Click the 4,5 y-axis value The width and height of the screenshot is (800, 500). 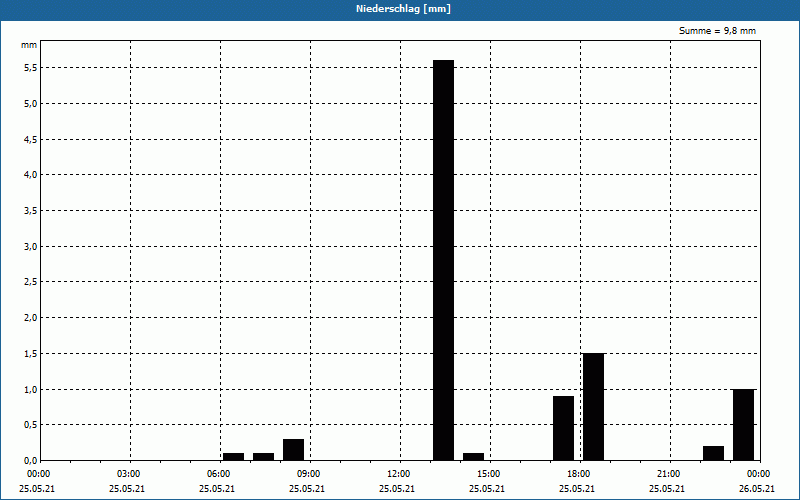[x=31, y=139]
